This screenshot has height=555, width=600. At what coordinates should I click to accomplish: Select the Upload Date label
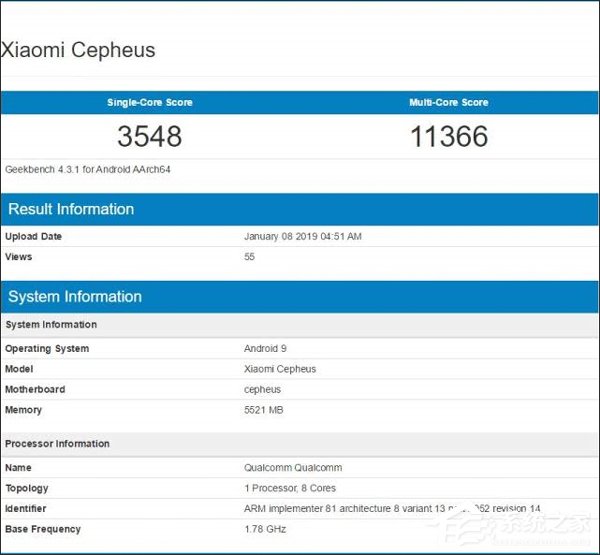[33, 237]
